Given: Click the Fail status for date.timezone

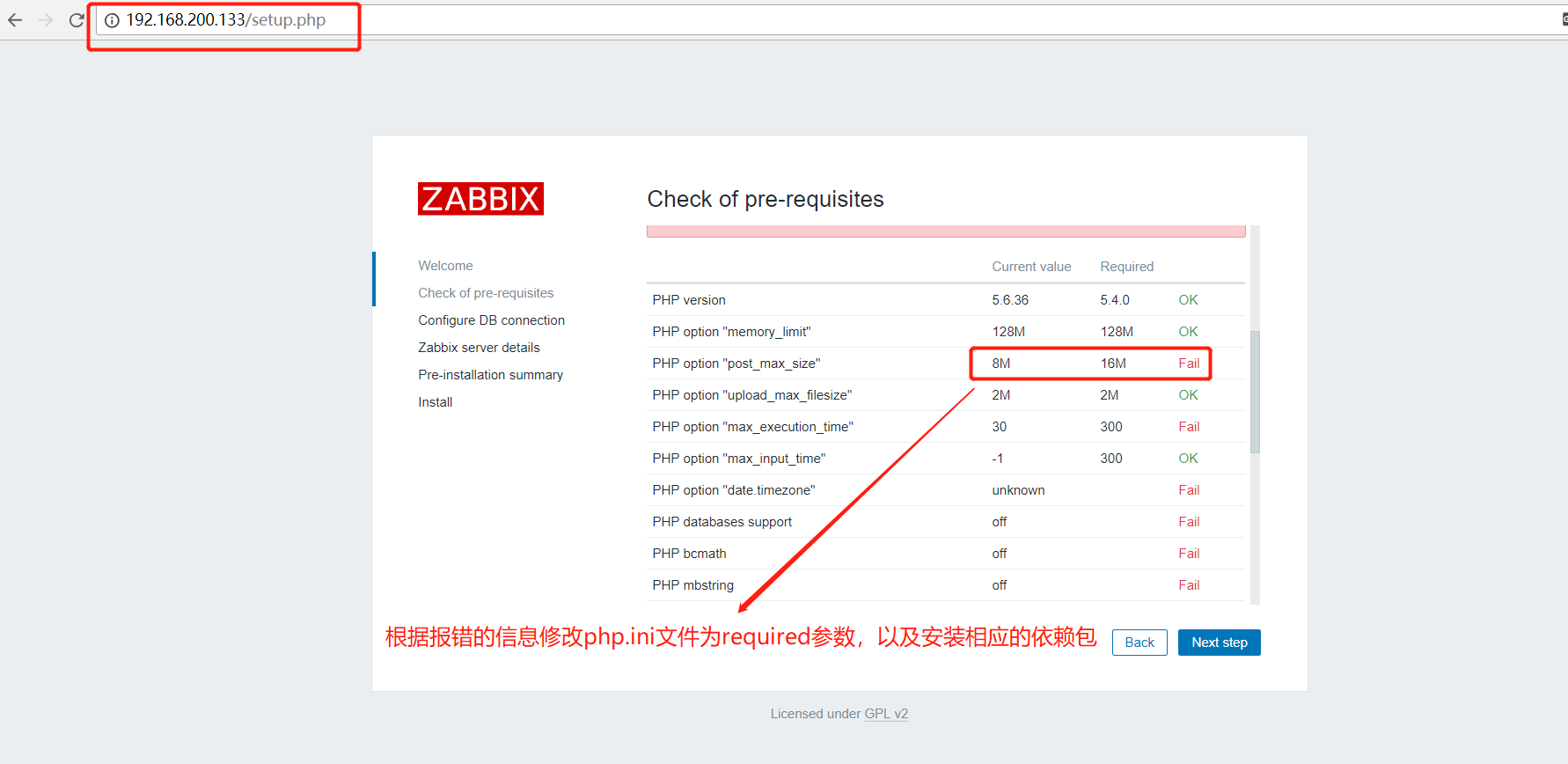Looking at the screenshot, I should tap(1189, 490).
